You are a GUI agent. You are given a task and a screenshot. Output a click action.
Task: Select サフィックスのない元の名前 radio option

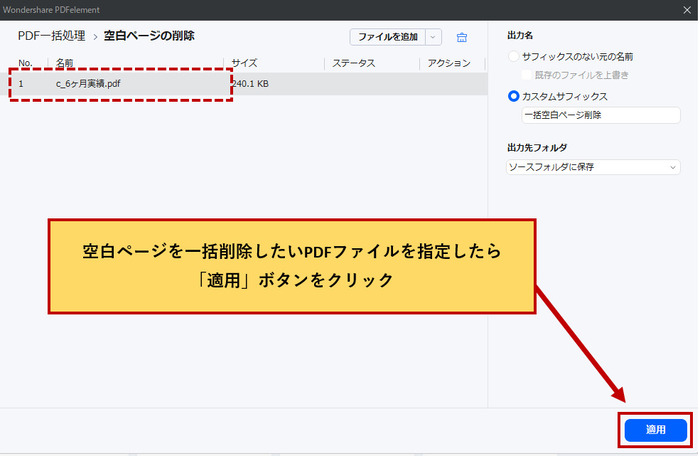tap(513, 57)
